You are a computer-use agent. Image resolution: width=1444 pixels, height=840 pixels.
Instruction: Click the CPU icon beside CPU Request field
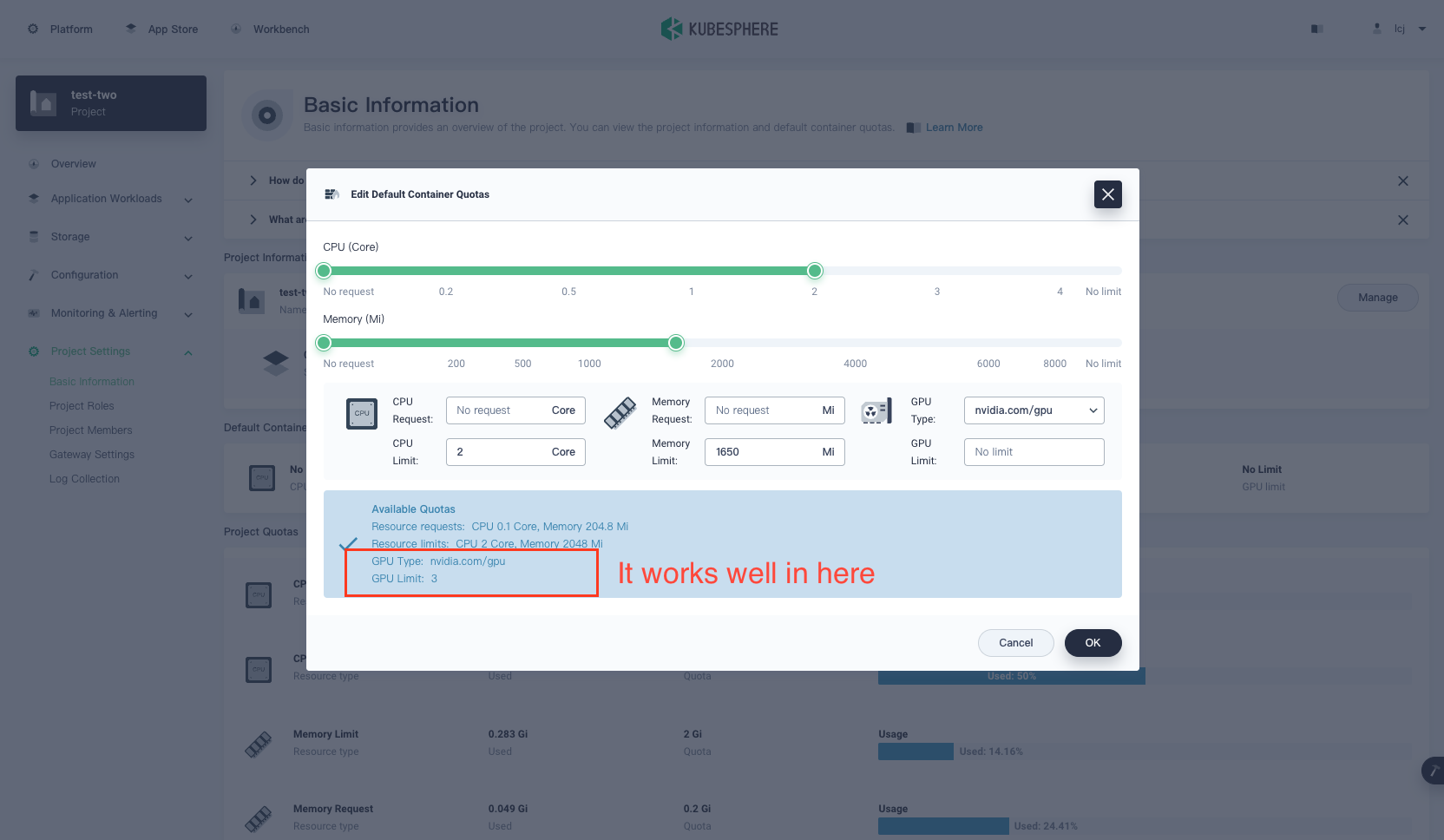[362, 414]
